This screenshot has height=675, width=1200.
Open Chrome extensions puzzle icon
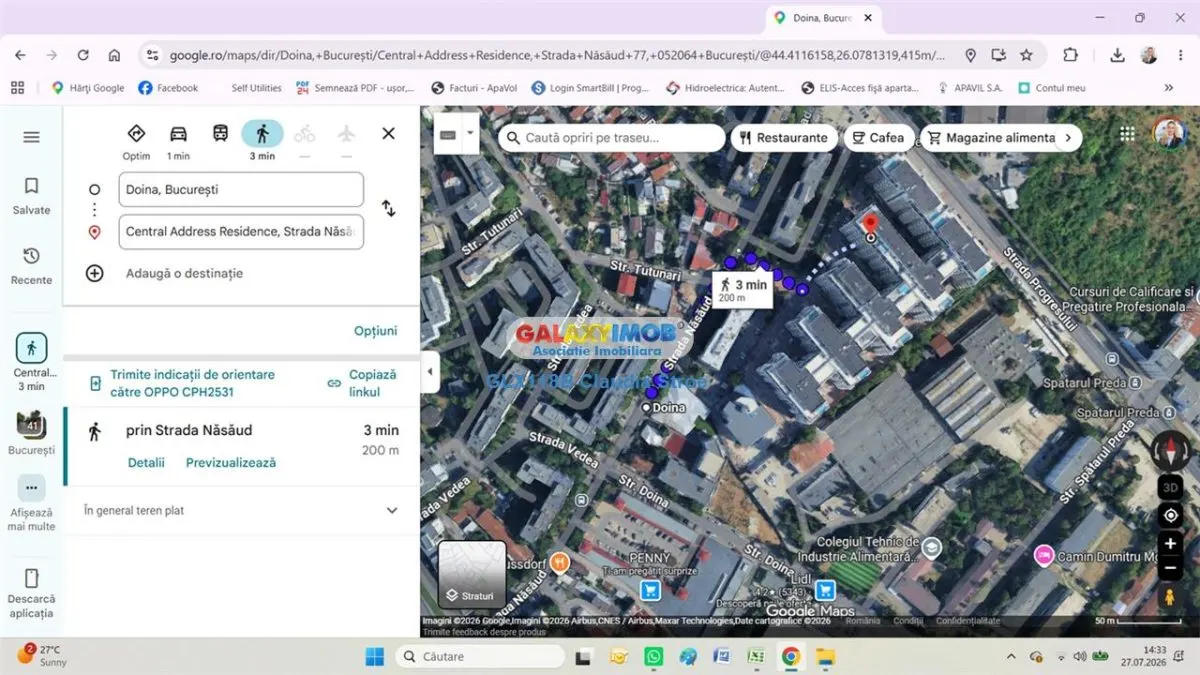[1071, 55]
